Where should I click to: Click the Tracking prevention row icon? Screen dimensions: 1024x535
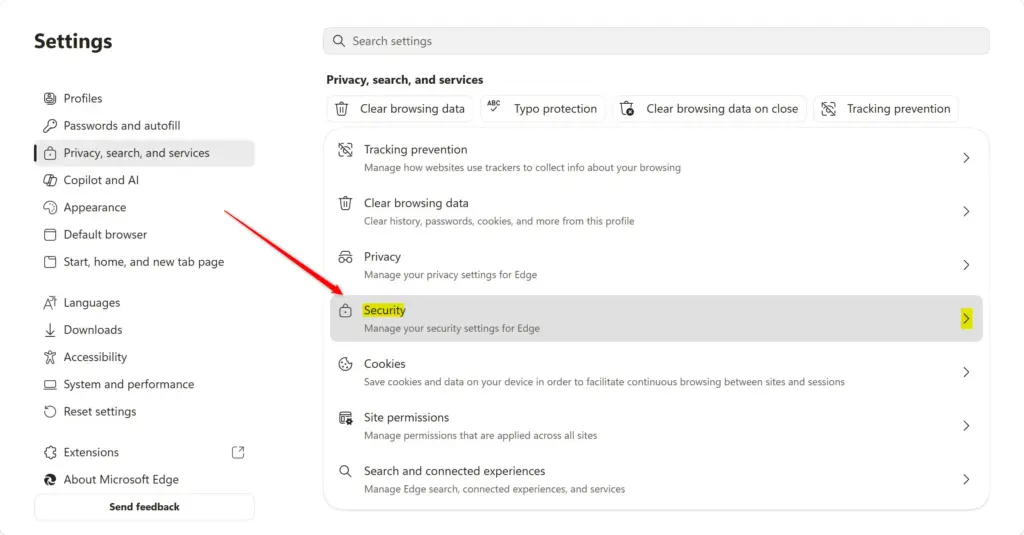(x=345, y=150)
